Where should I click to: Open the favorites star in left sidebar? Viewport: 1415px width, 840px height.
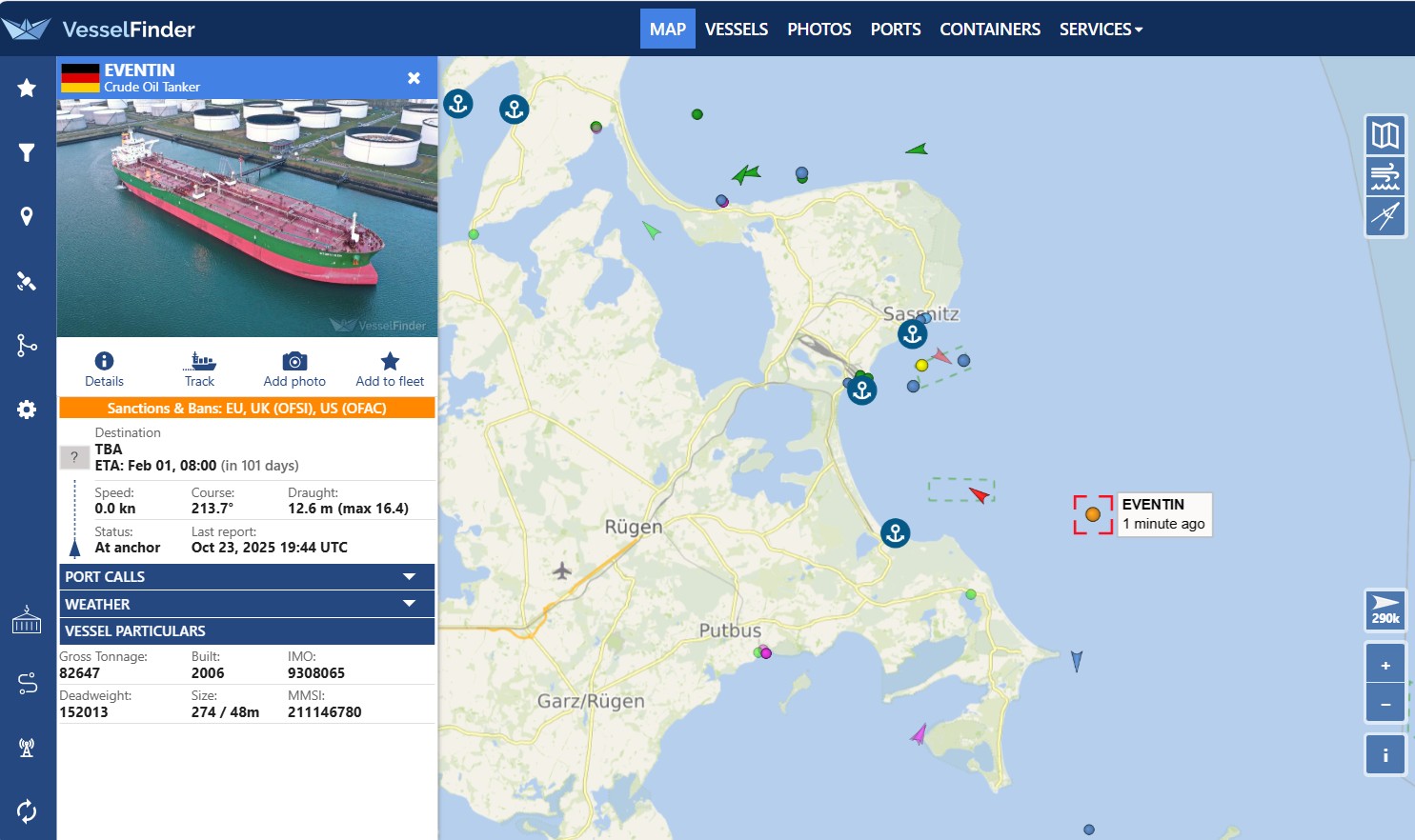(x=27, y=88)
